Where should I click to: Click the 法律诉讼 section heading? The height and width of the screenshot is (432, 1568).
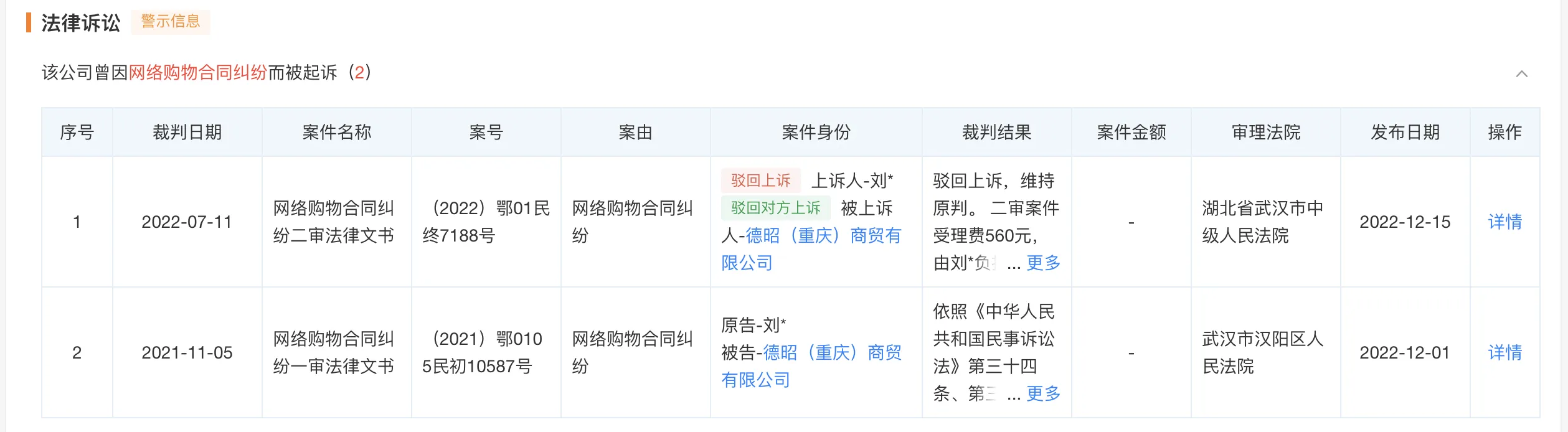81,23
